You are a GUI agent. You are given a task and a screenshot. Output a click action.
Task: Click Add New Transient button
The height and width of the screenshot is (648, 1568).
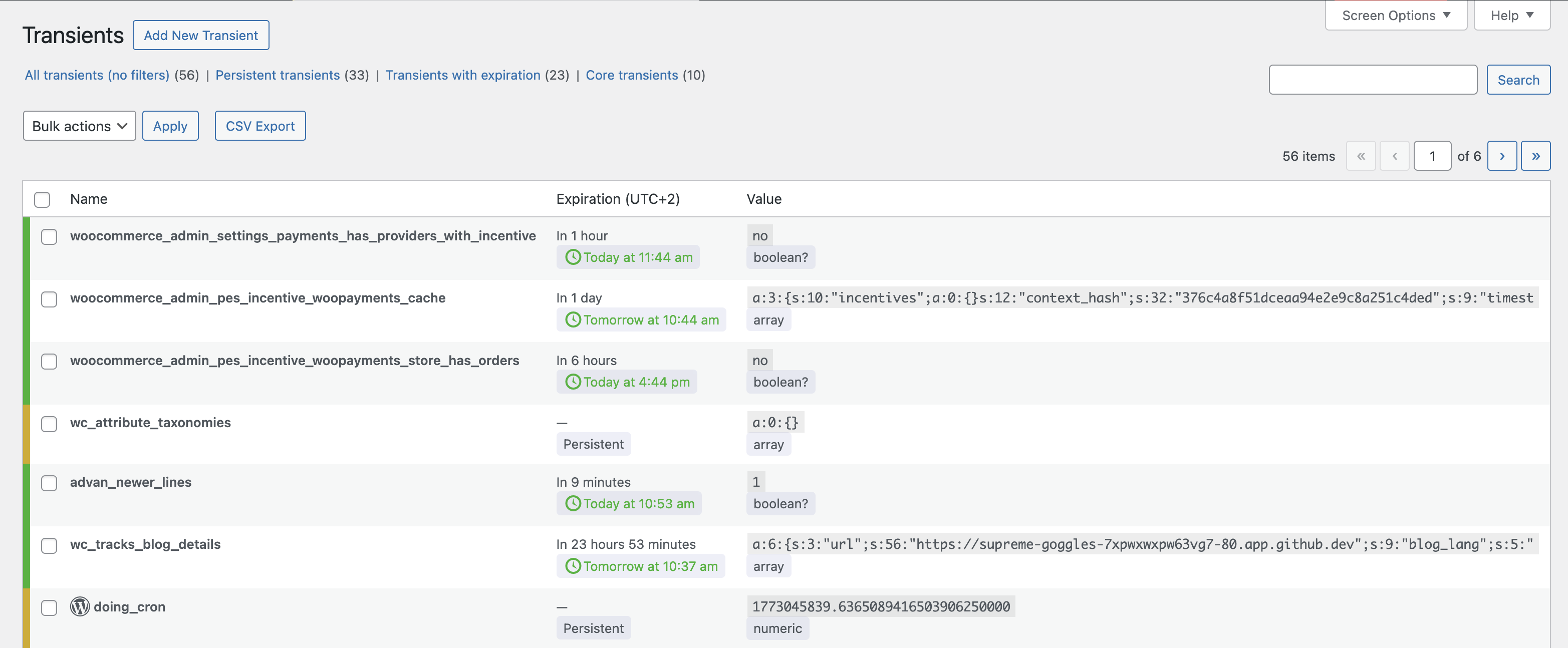click(201, 35)
